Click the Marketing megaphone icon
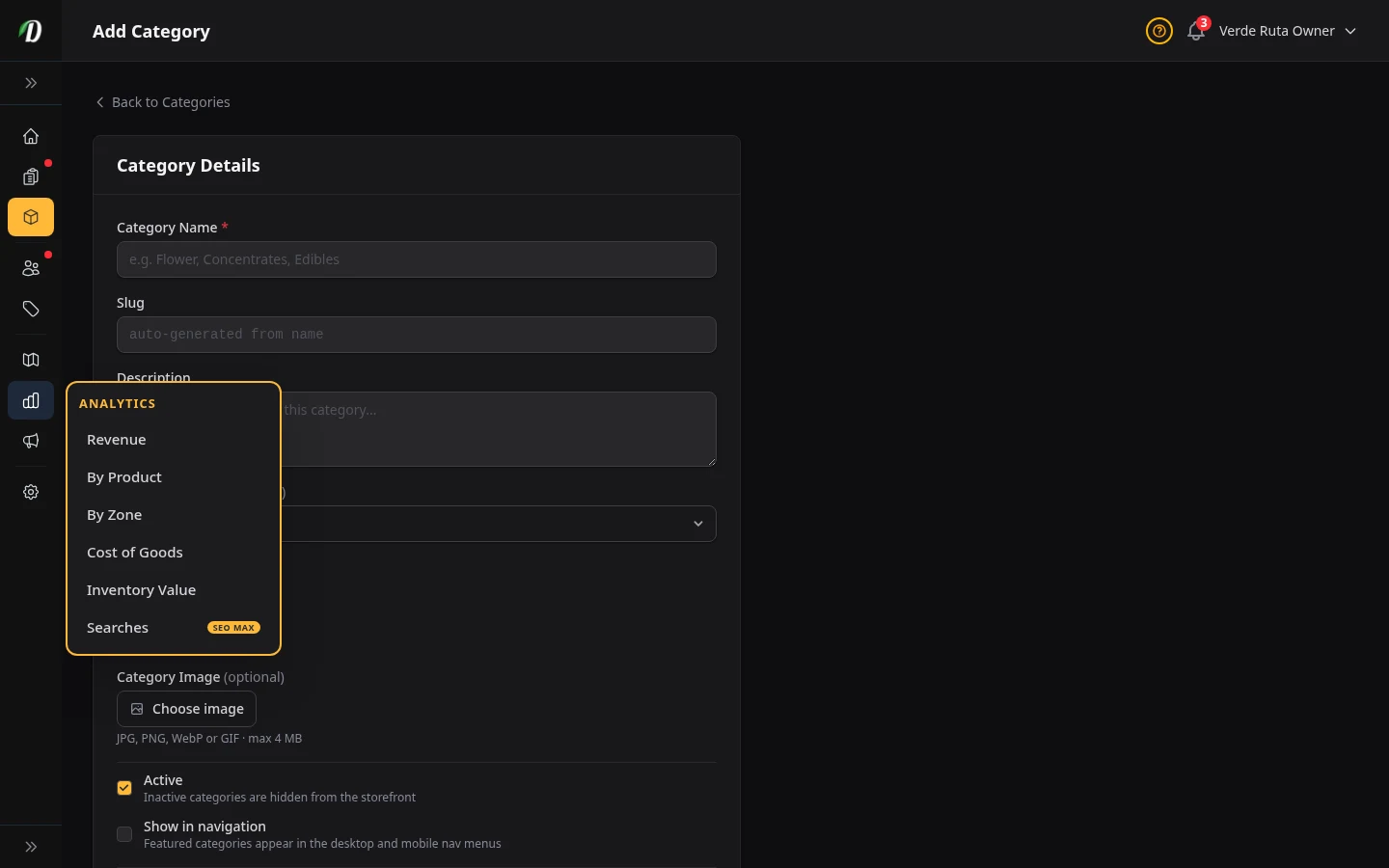The width and height of the screenshot is (1389, 868). 31,442
